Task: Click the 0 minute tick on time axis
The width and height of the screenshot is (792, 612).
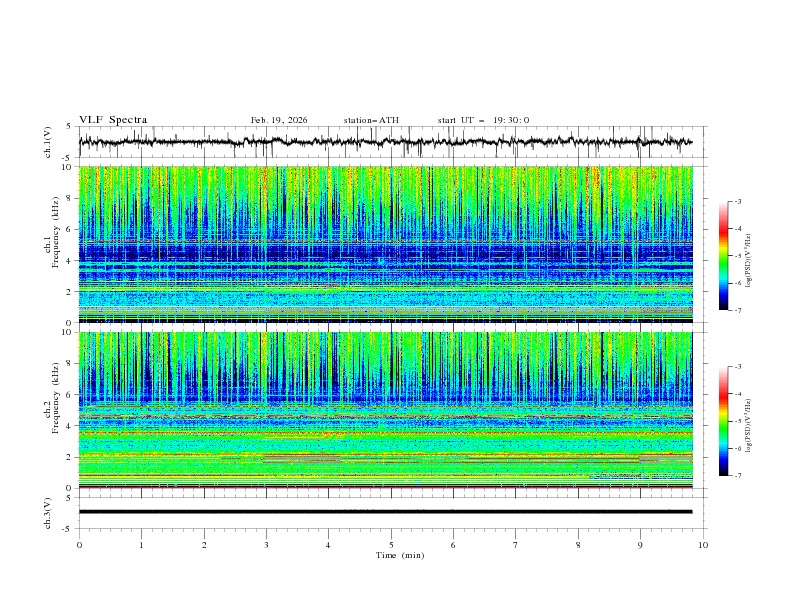Action: [79, 545]
